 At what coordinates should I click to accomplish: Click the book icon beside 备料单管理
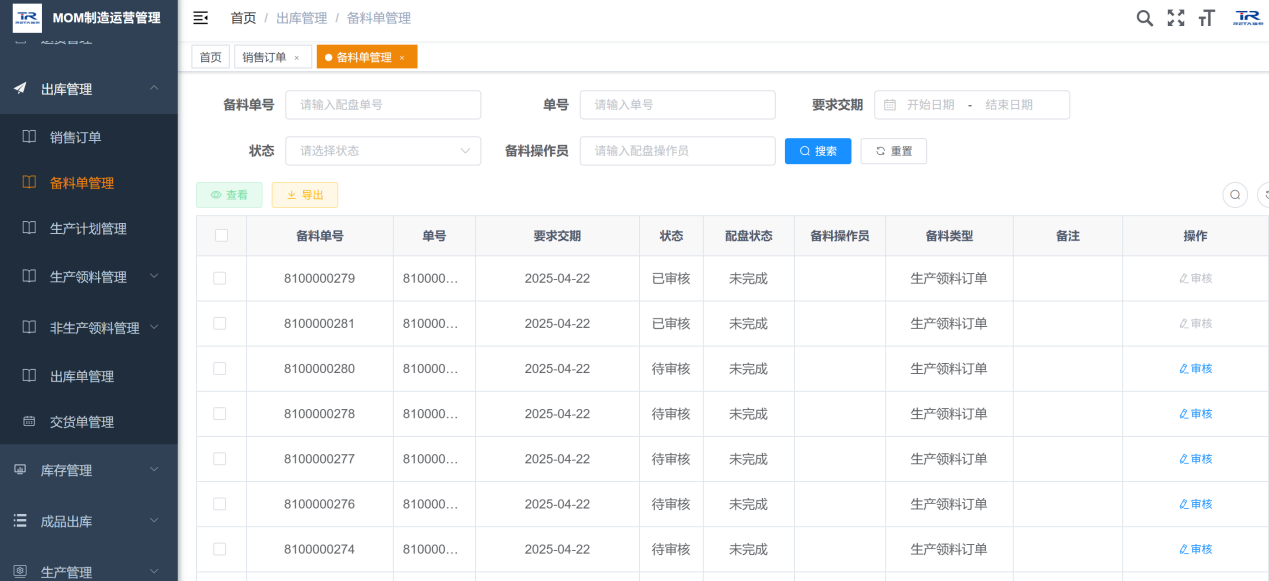(x=29, y=183)
